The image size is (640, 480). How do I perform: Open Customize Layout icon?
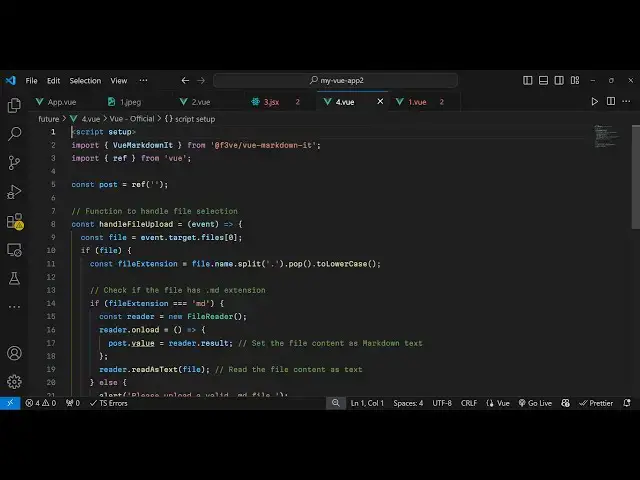[575, 80]
